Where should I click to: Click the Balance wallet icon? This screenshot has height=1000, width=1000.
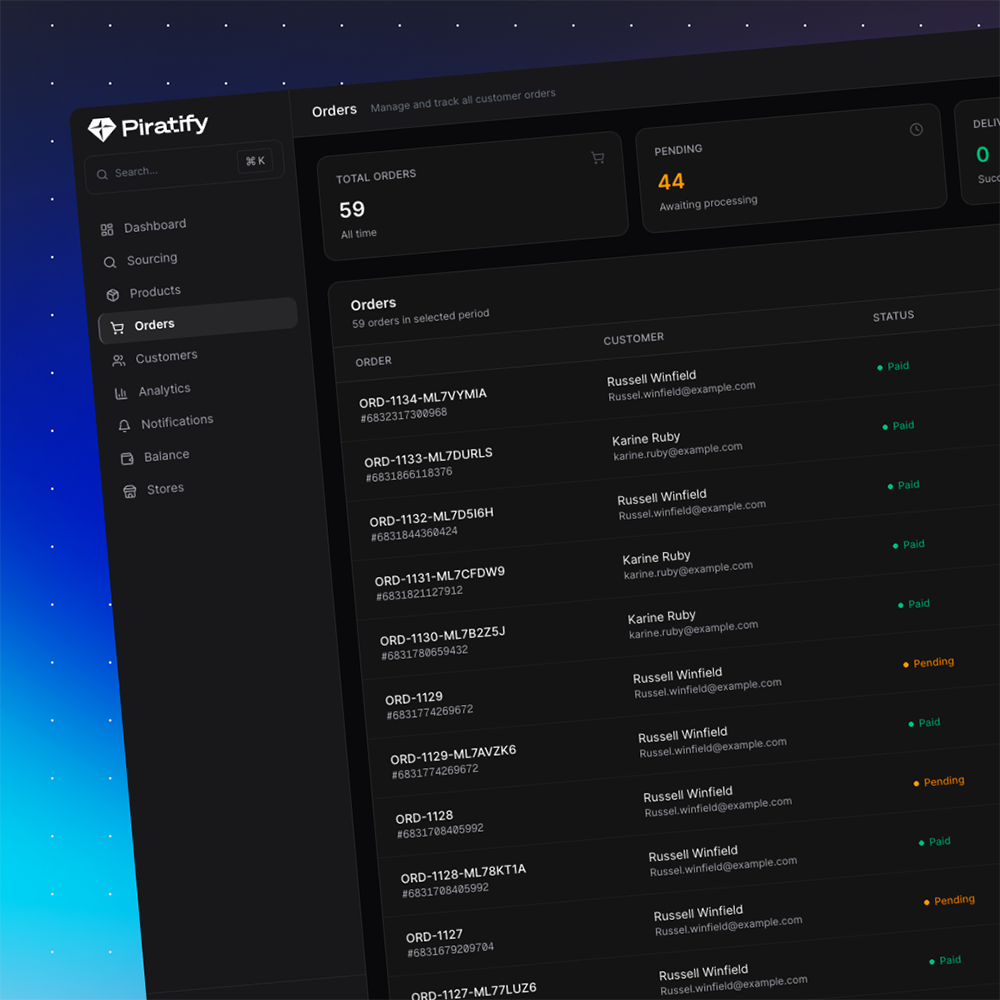coord(127,459)
